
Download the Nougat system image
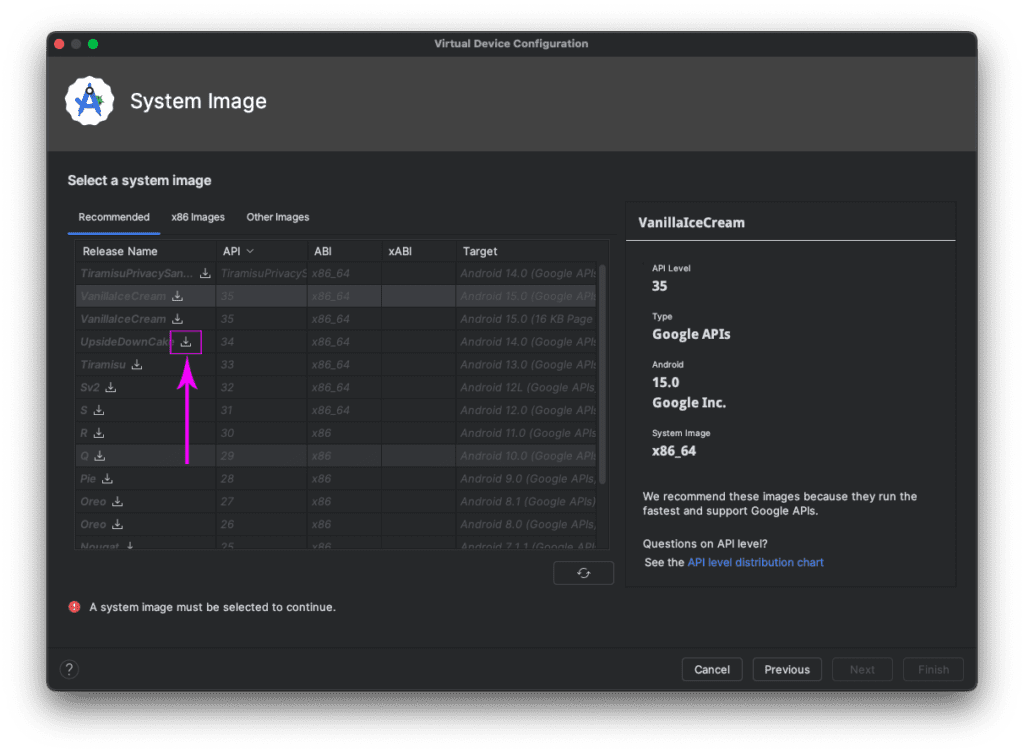(132, 545)
